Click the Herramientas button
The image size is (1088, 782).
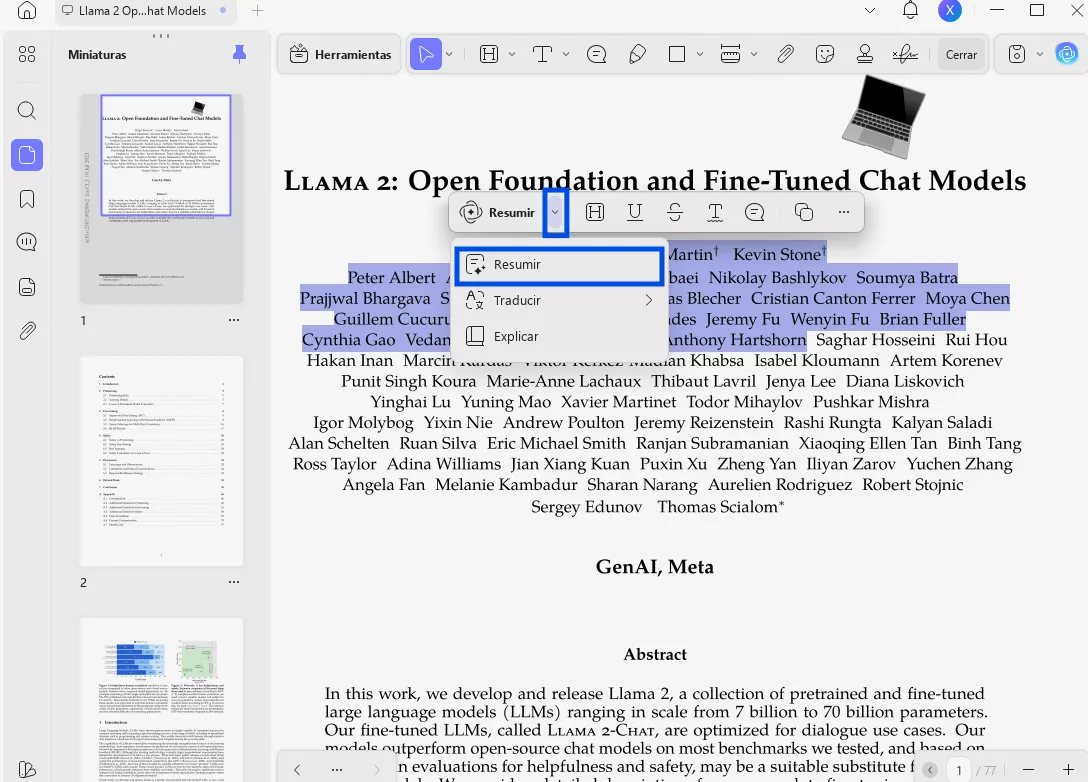[340, 54]
